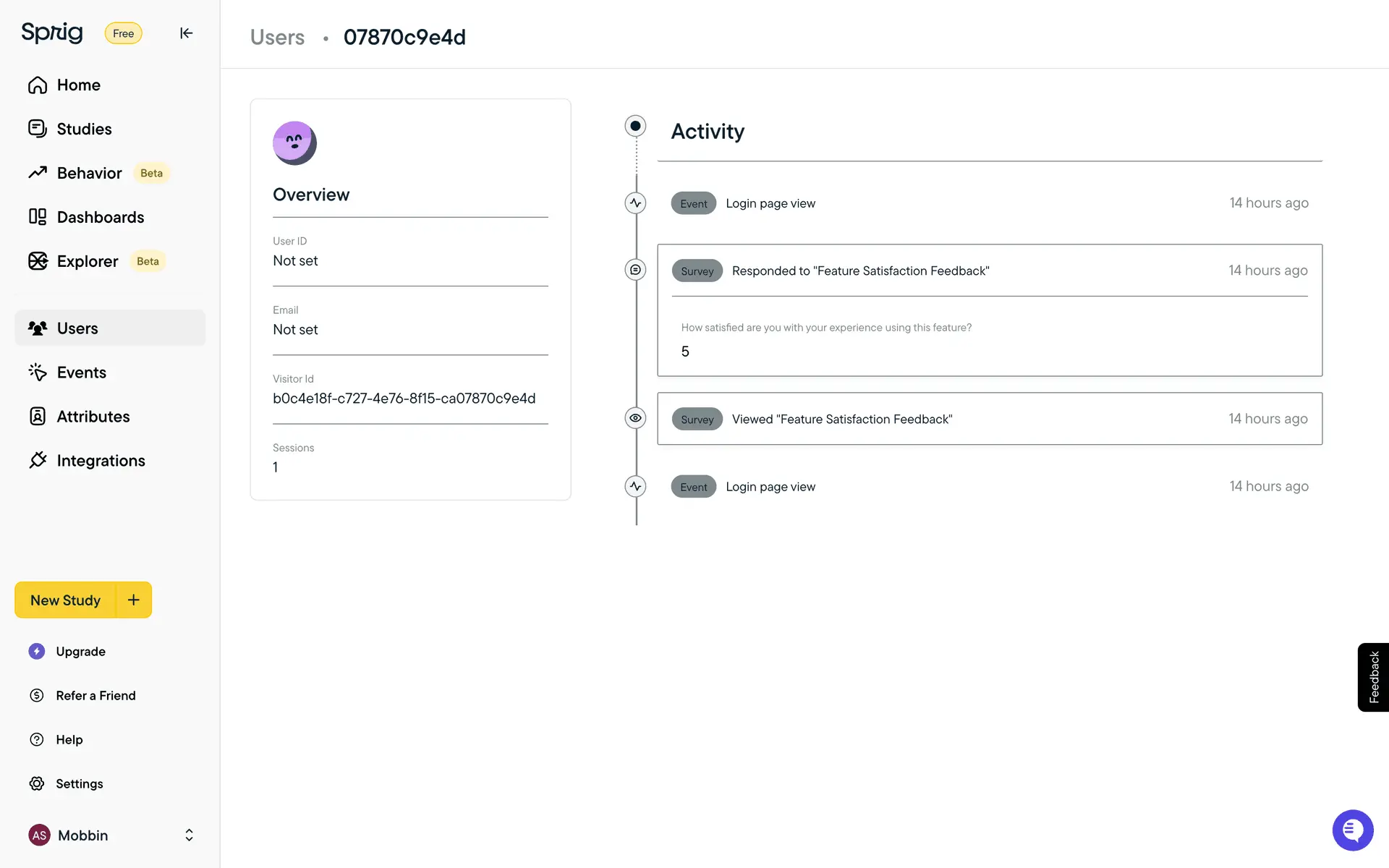Viewport: 1389px width, 868px height.
Task: Go to the Events page
Action: [x=81, y=373]
